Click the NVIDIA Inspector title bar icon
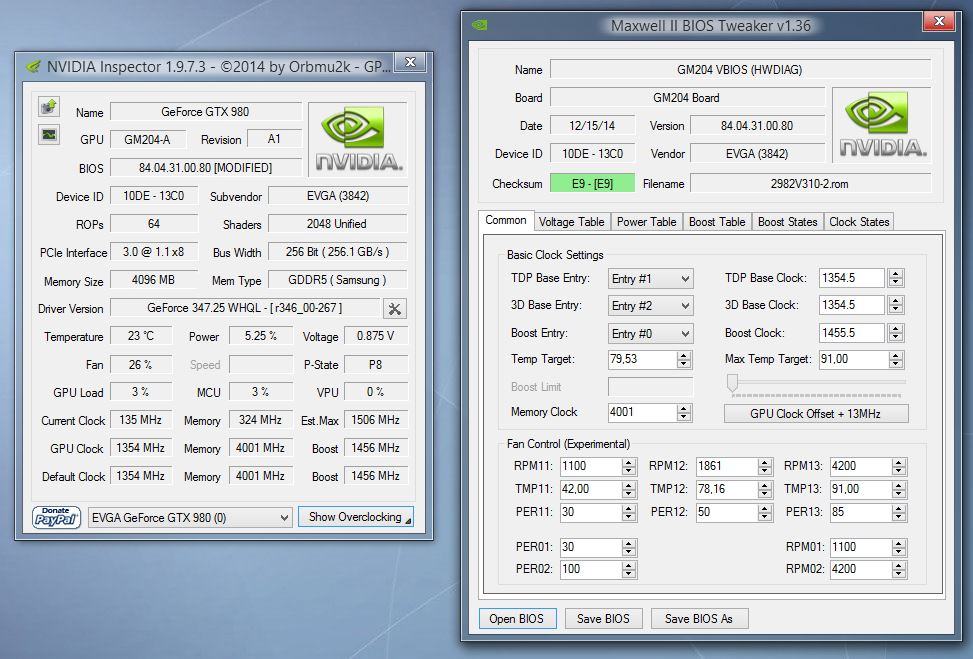 34,66
